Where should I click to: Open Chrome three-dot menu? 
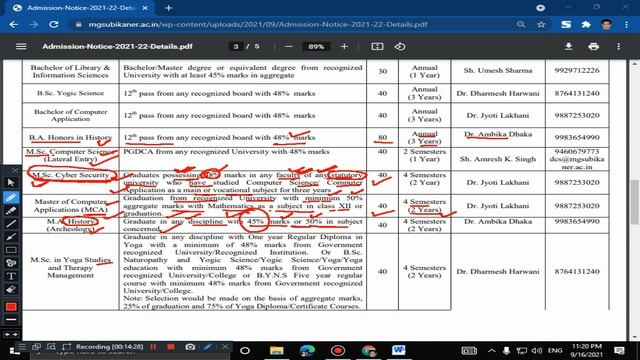[x=626, y=24]
